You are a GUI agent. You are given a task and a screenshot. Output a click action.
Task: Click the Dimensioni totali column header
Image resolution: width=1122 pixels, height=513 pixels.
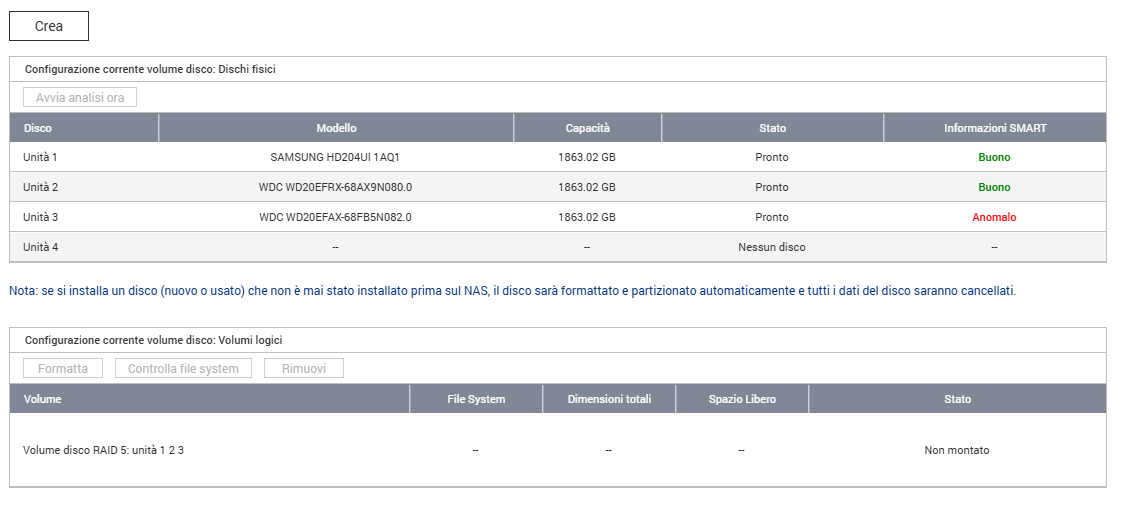[608, 399]
